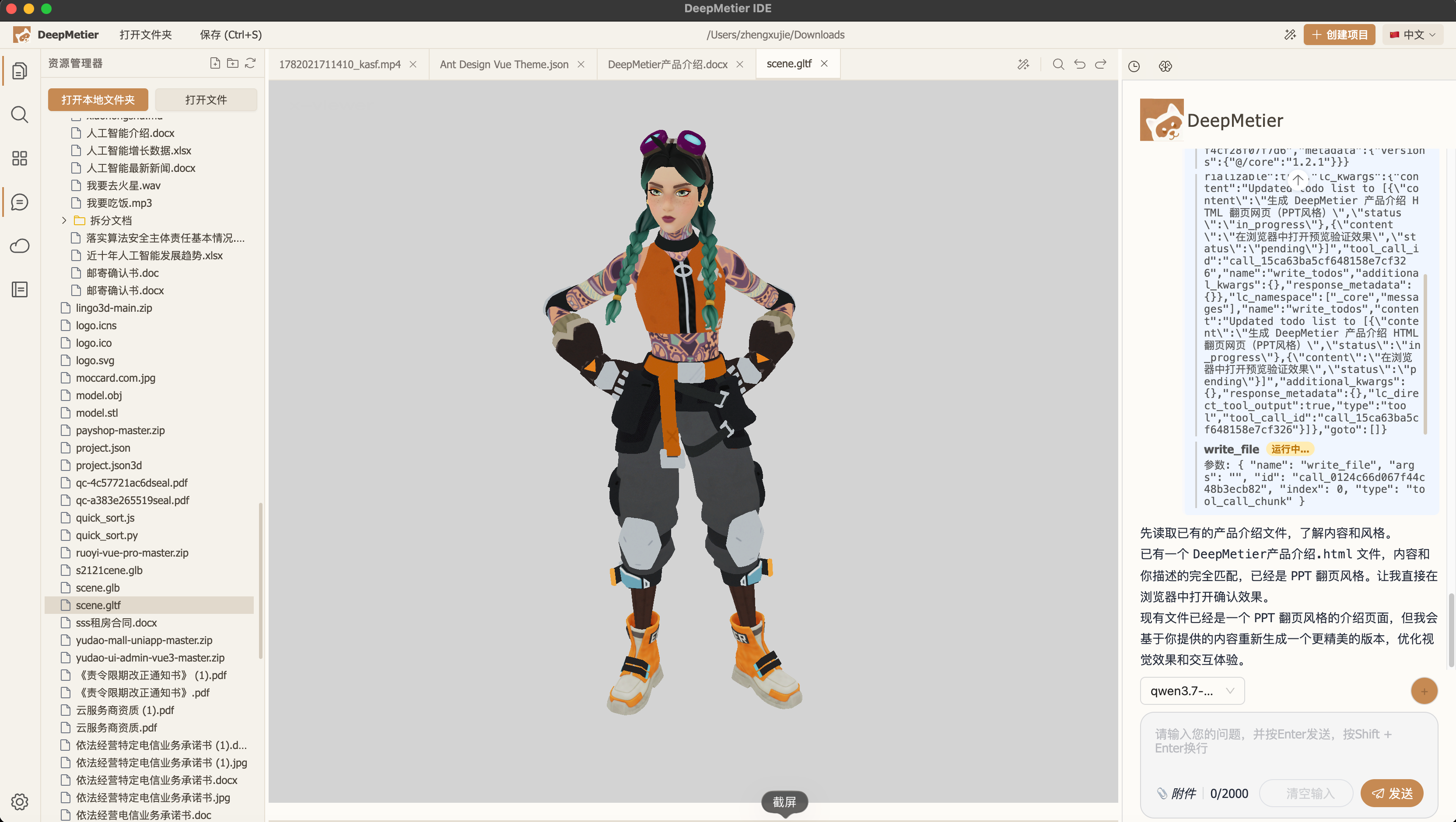Expand the 拆分文档 folder
The height and width of the screenshot is (822, 1456).
point(64,220)
